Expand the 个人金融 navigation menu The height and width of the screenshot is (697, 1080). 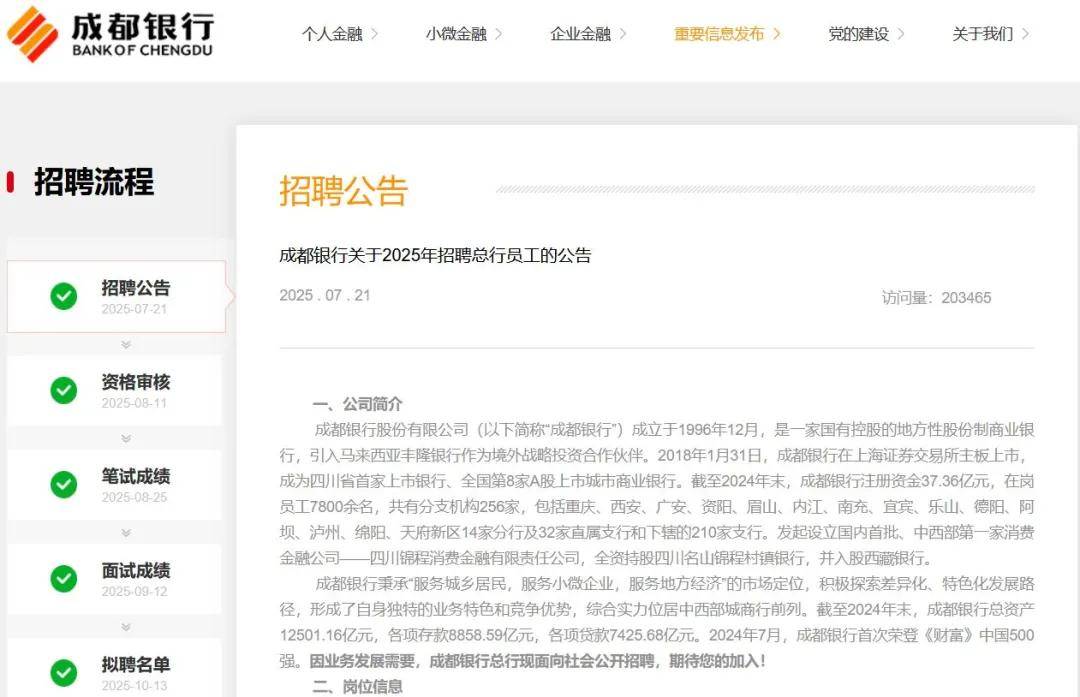(340, 34)
